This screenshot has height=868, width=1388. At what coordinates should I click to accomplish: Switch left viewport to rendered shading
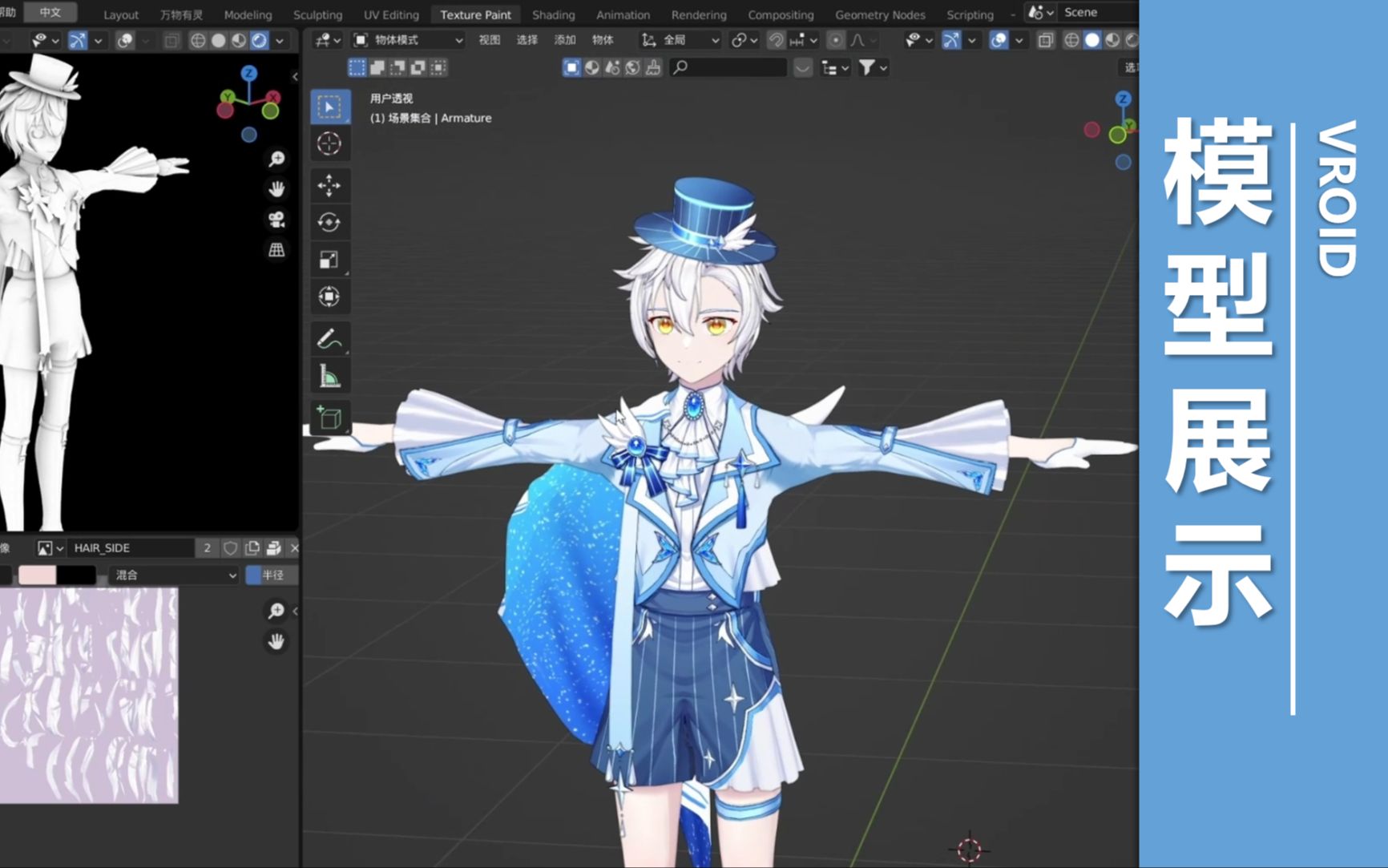260,40
